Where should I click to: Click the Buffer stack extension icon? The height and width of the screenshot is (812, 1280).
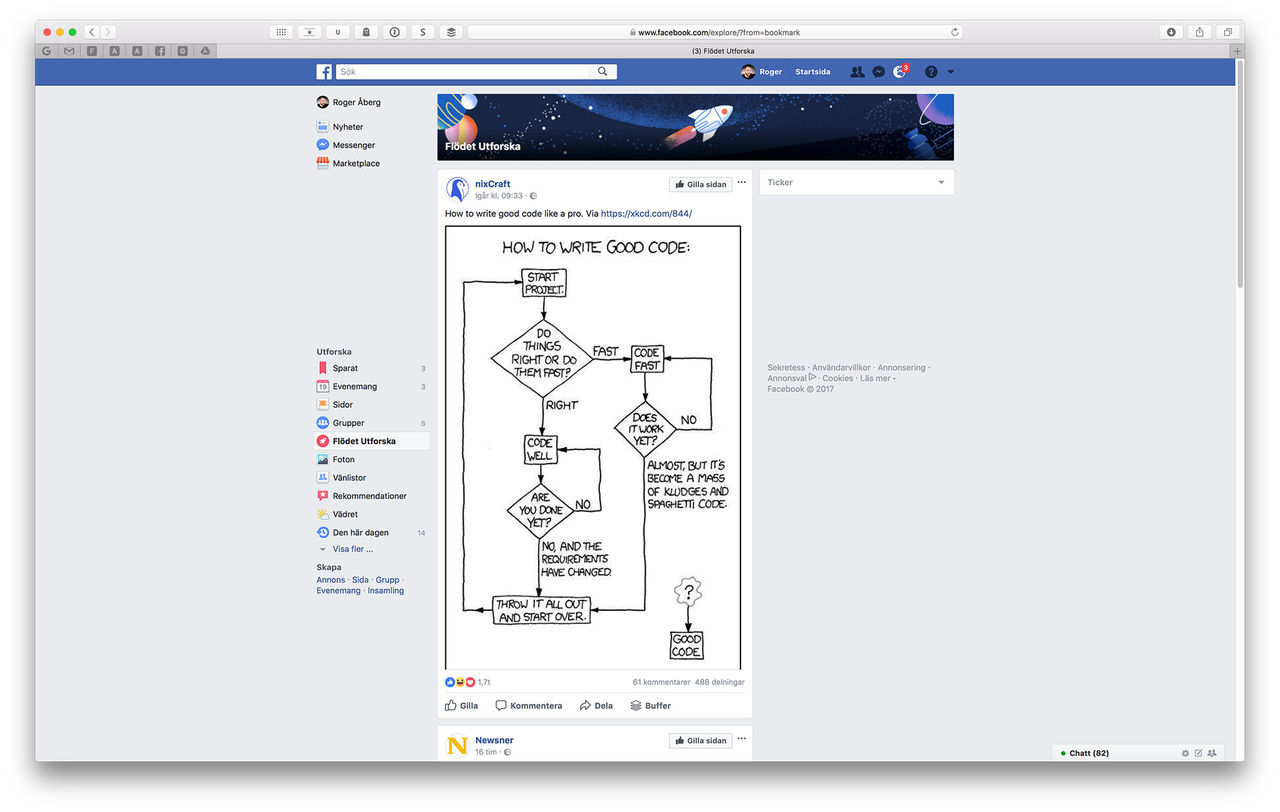pyautogui.click(x=451, y=32)
